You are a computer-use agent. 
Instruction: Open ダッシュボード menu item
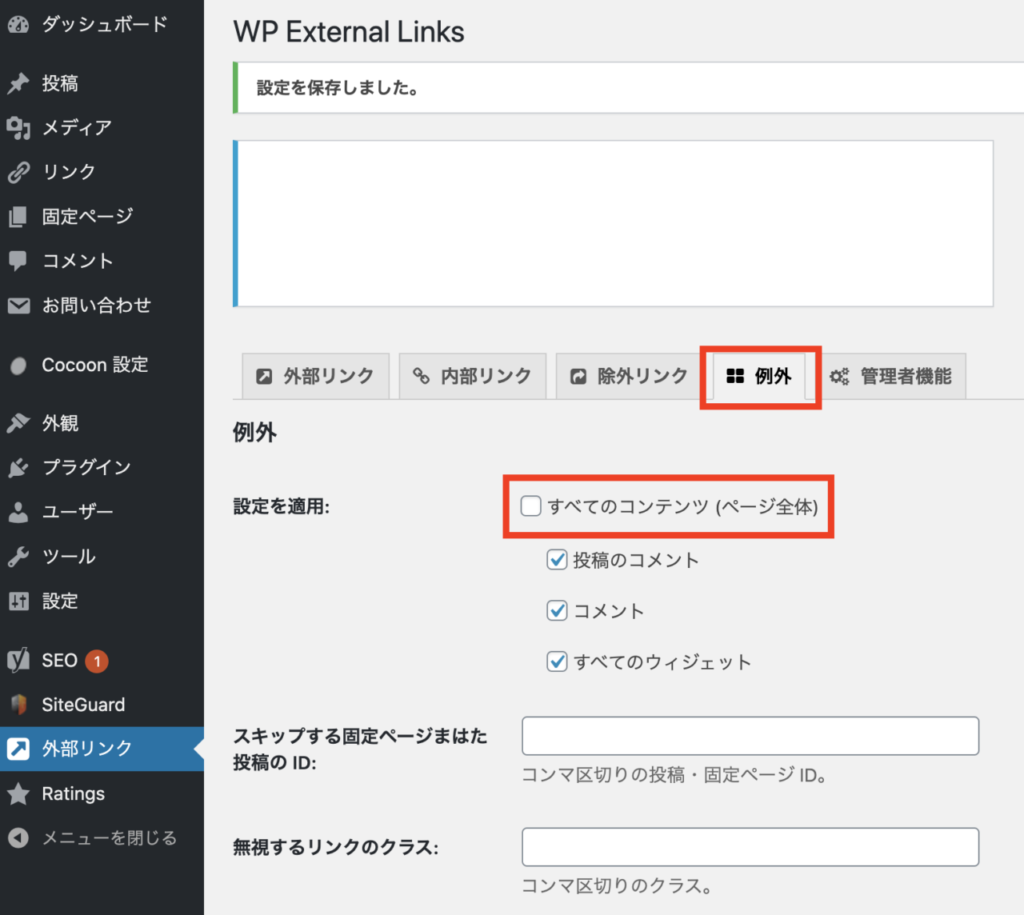[x=102, y=24]
